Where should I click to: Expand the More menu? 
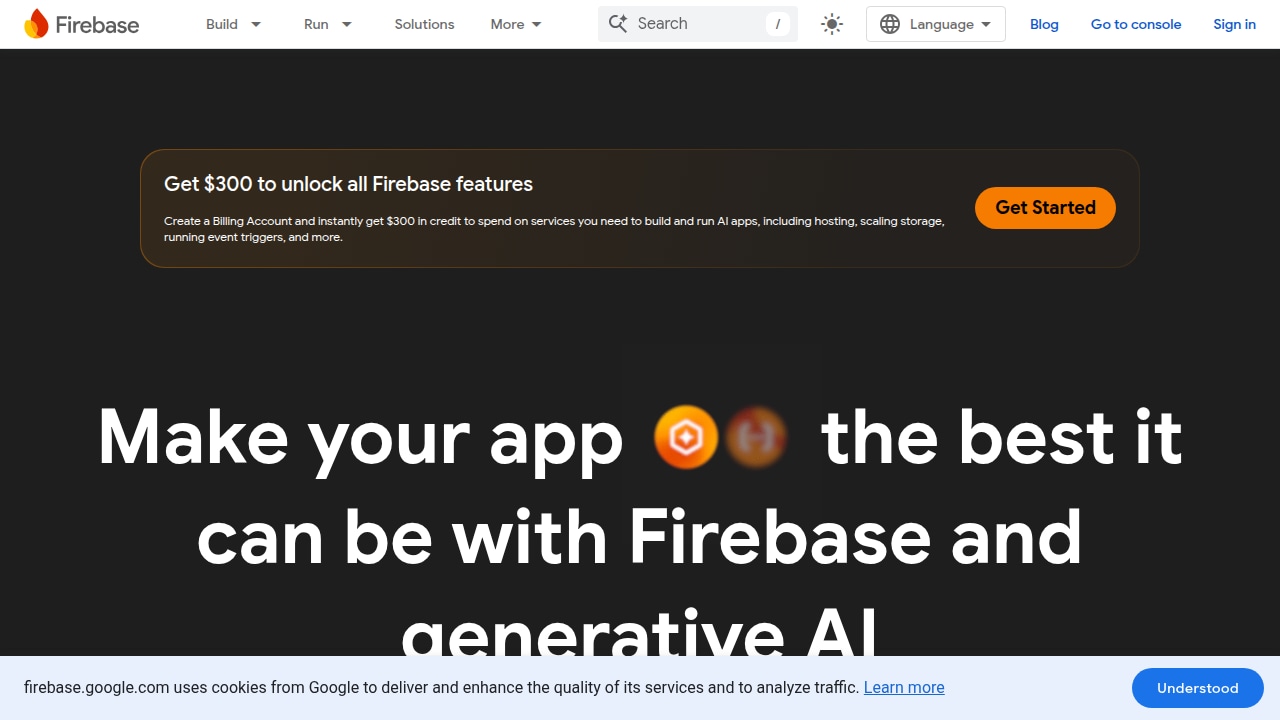click(516, 24)
